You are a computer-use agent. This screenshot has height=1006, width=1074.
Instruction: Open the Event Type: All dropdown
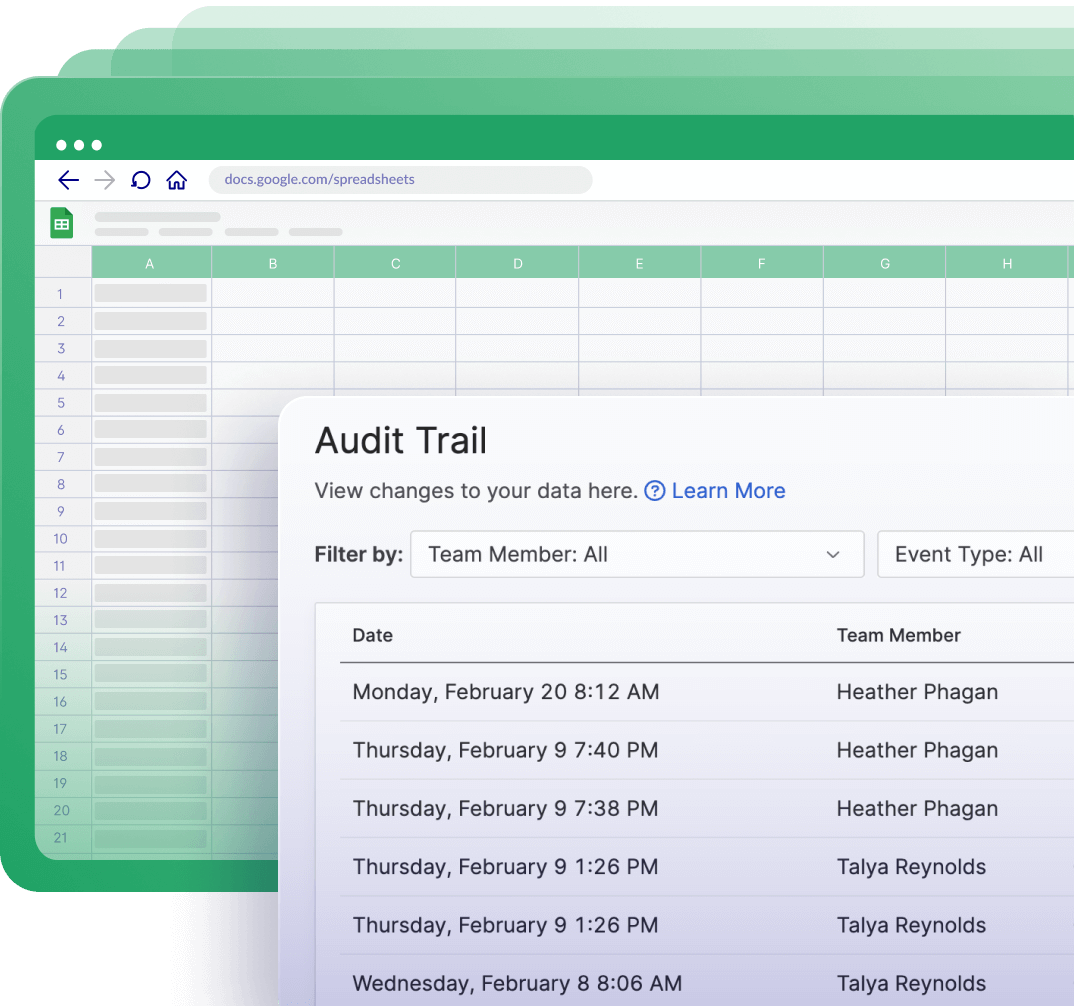pos(975,554)
